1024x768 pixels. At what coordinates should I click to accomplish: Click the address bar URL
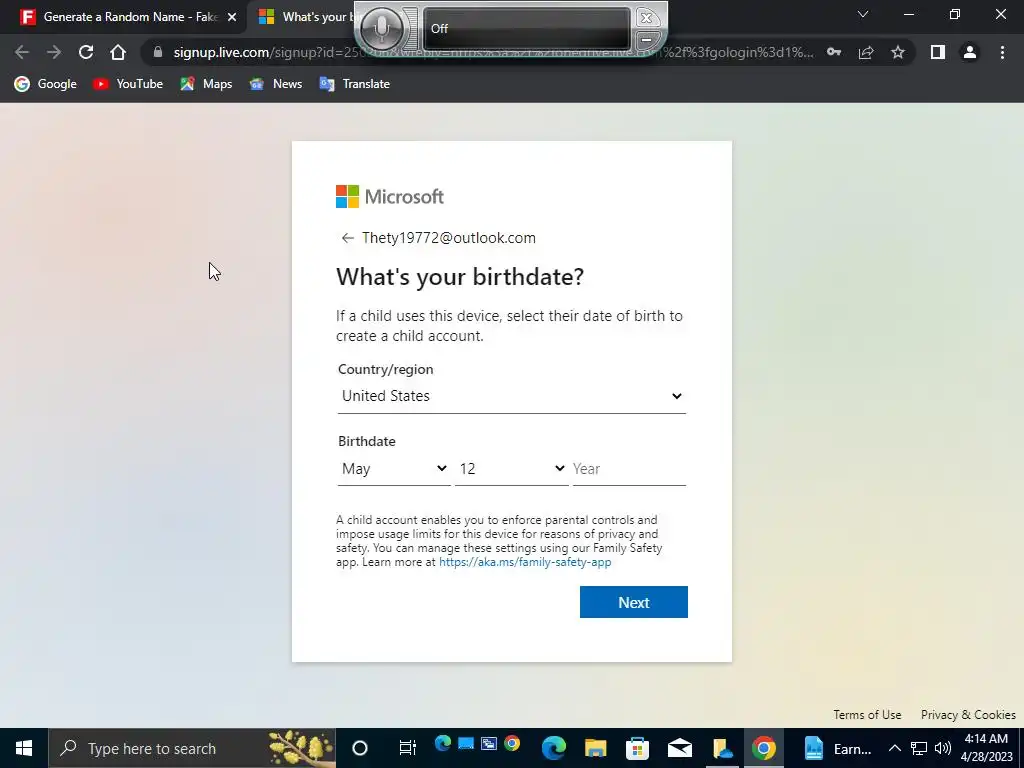pyautogui.click(x=493, y=52)
